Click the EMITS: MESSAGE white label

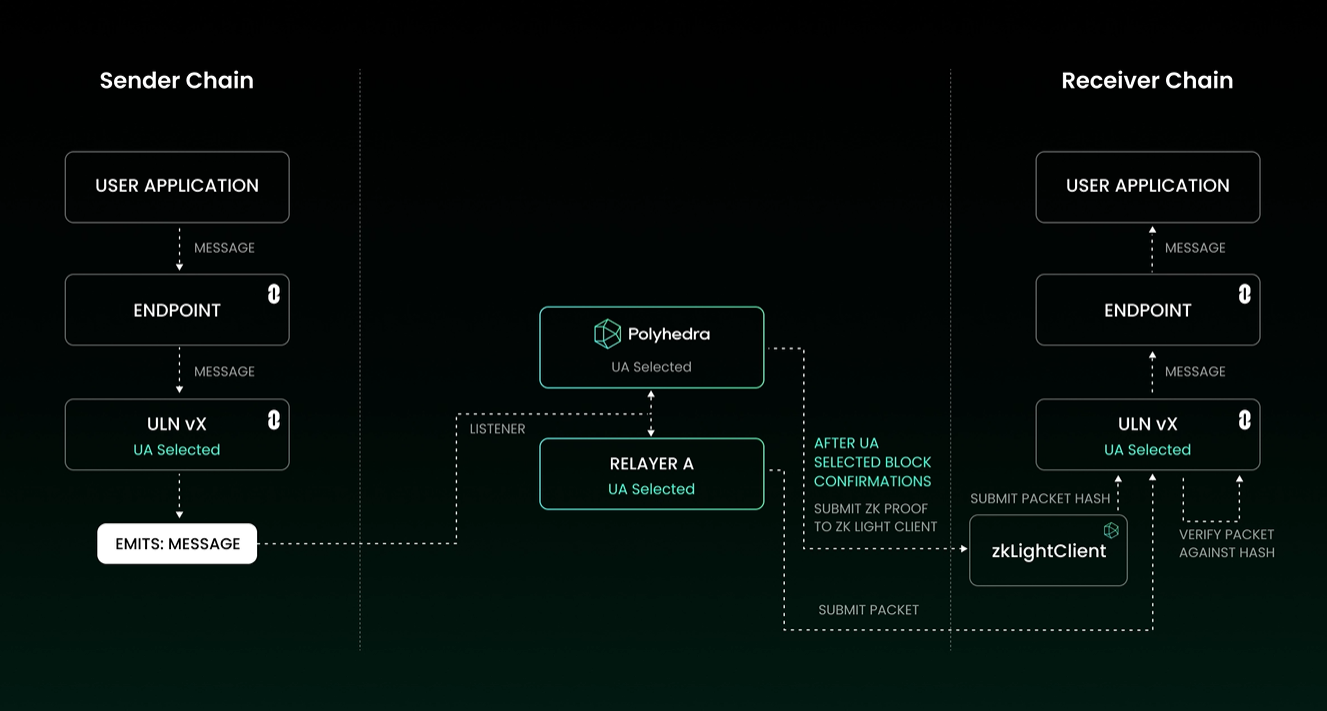[x=177, y=544]
